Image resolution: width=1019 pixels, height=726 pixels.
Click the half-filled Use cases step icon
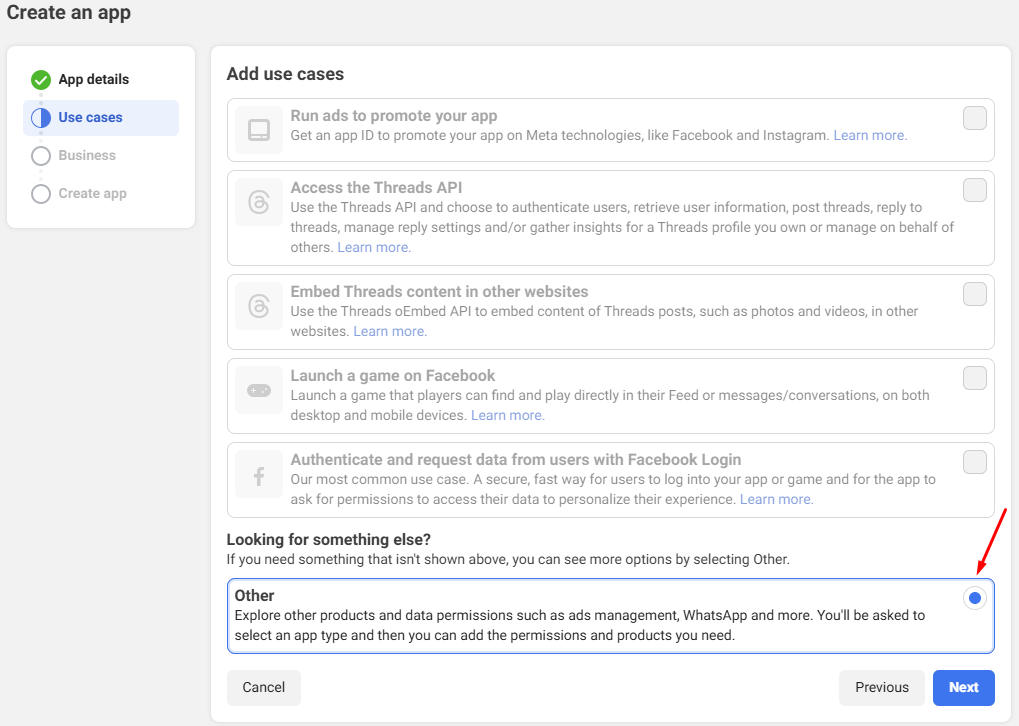coord(41,118)
